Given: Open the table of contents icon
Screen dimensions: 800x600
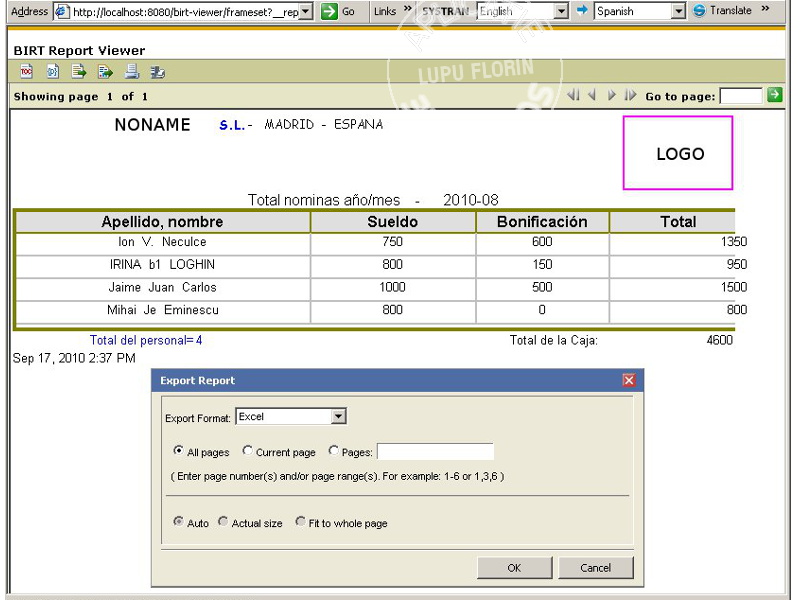Looking at the screenshot, I should point(26,71).
